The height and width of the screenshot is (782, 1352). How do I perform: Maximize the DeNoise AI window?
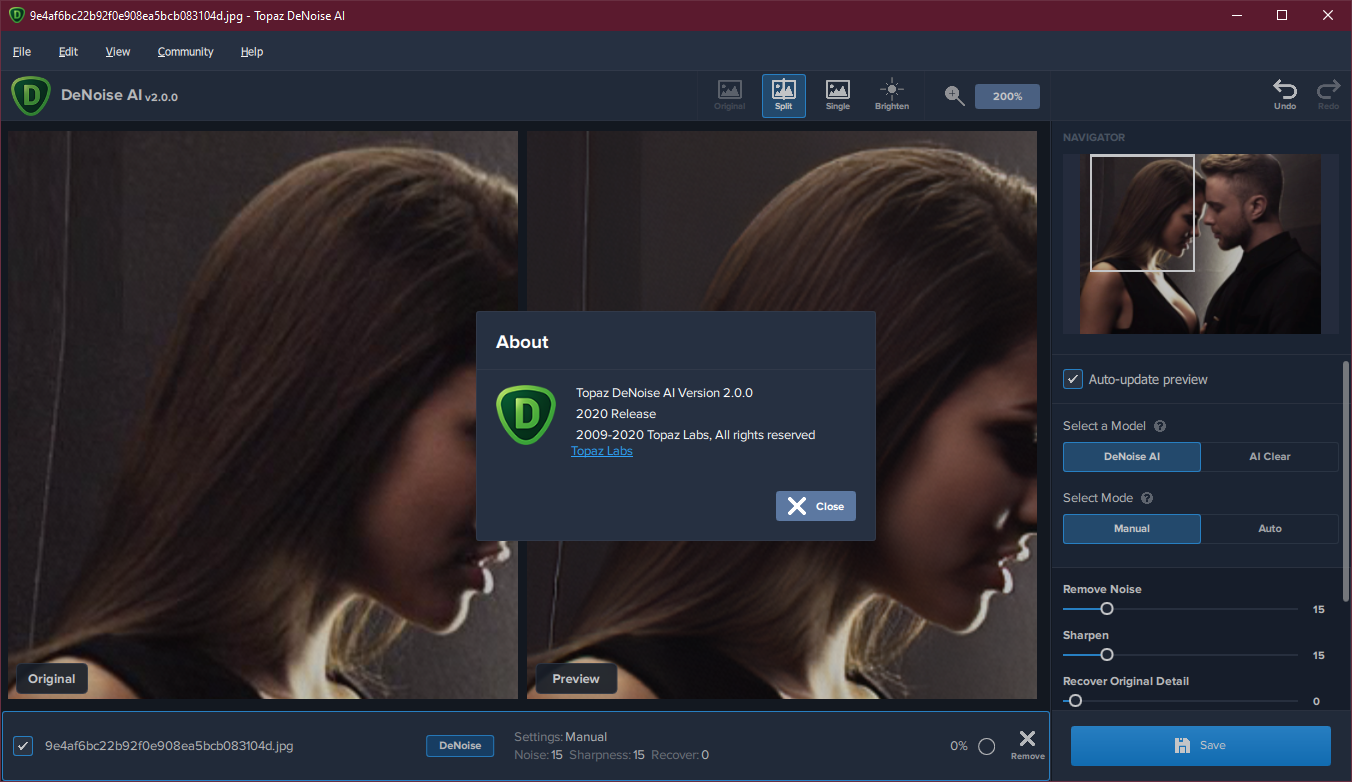(x=1283, y=15)
